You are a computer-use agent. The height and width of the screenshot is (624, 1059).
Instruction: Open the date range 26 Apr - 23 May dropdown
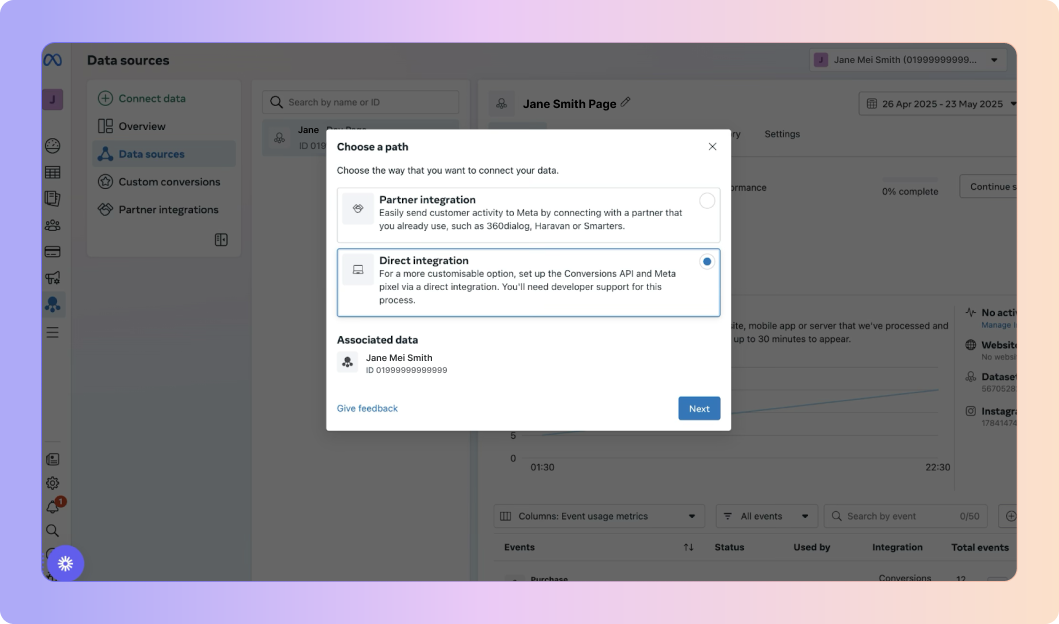938,103
